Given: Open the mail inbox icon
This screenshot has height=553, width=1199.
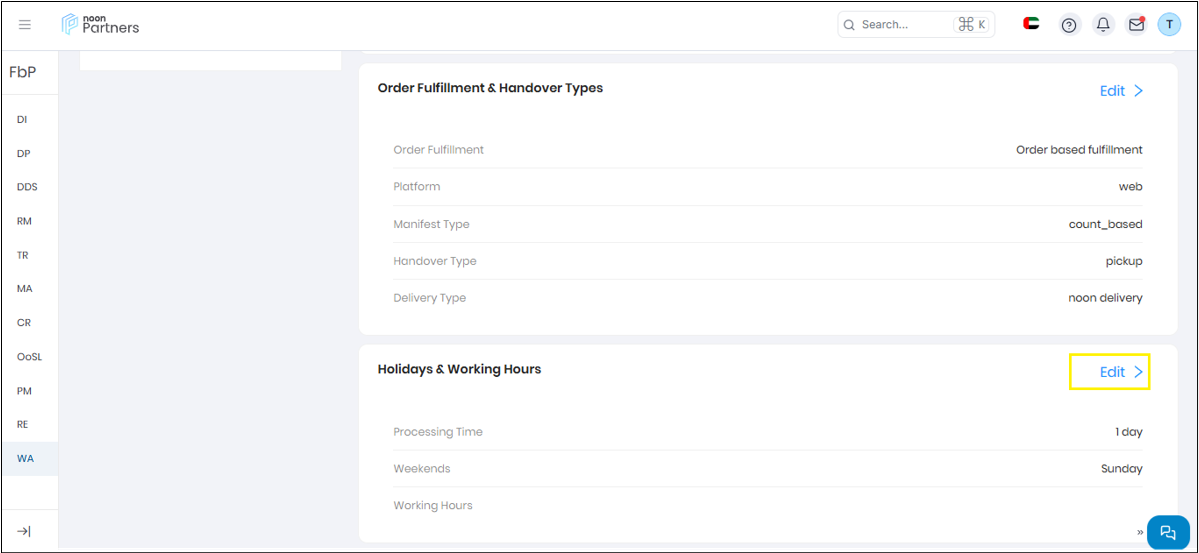Looking at the screenshot, I should coord(1136,25).
